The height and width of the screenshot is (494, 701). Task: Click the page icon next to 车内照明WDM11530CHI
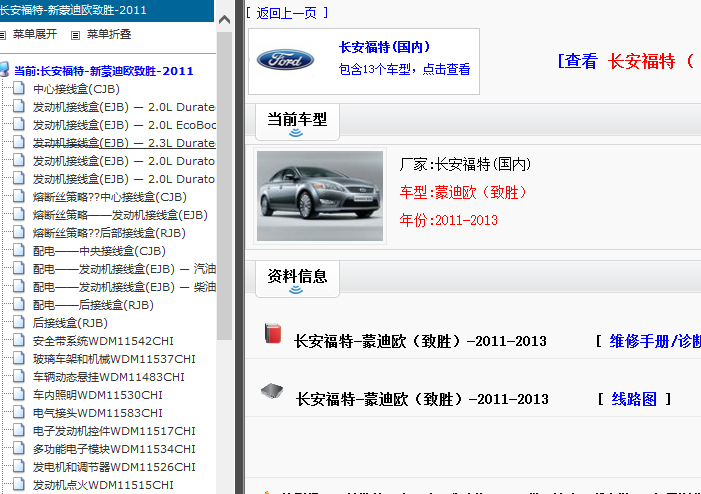(18, 394)
